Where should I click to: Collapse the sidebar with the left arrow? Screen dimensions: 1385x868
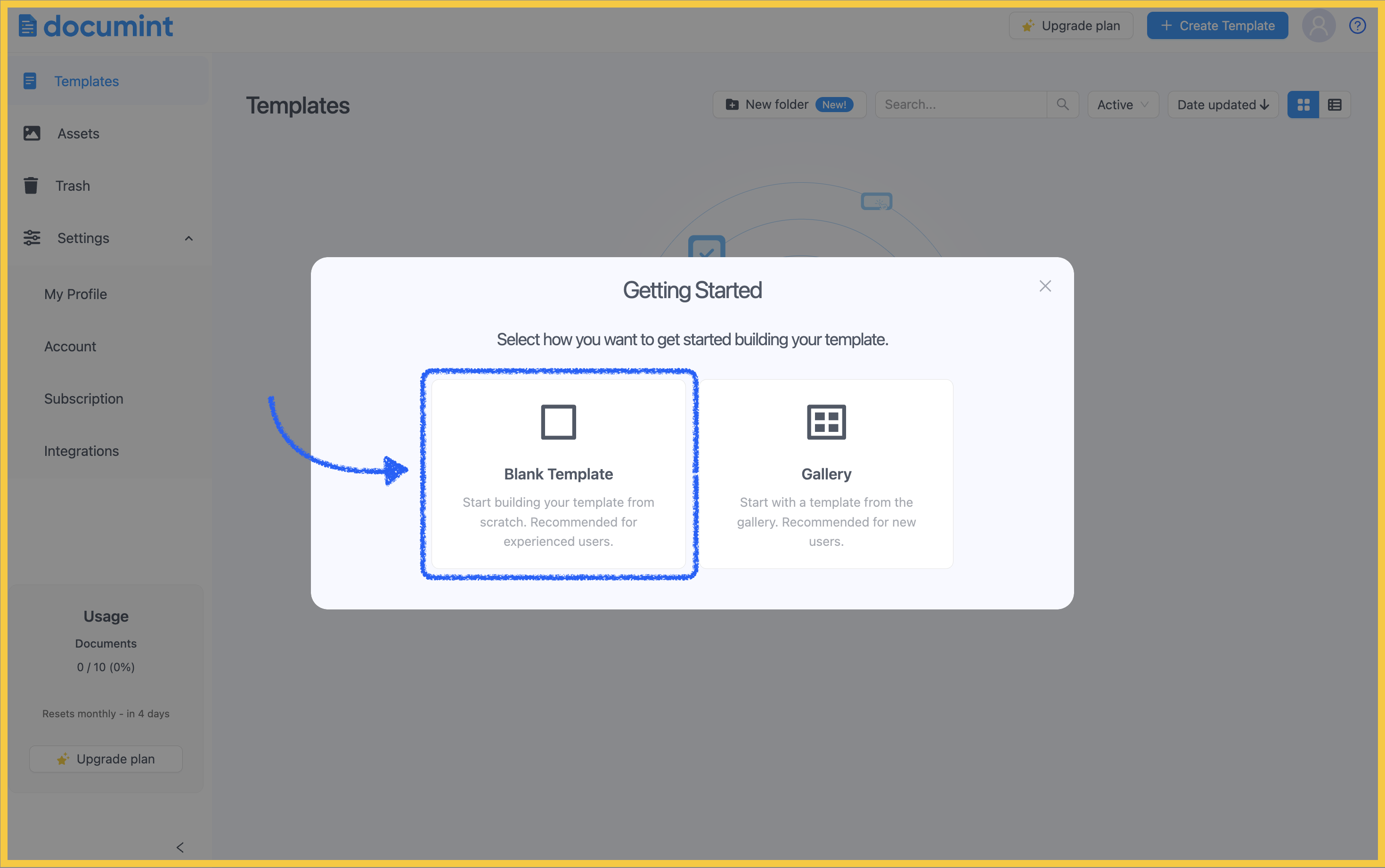180,847
